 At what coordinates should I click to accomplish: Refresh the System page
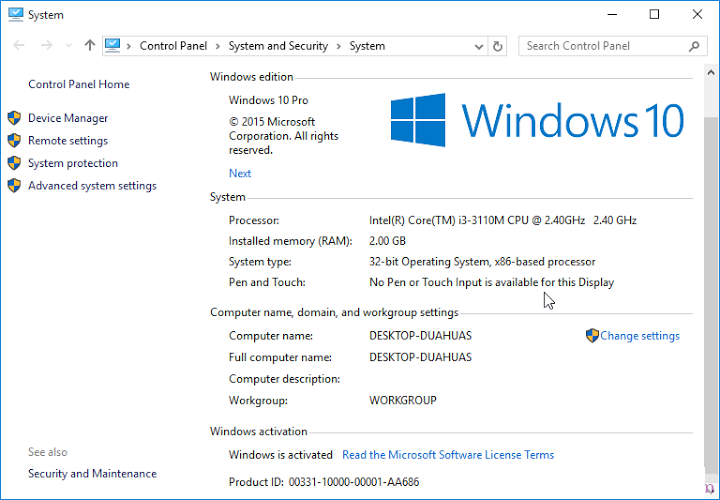pyautogui.click(x=497, y=46)
